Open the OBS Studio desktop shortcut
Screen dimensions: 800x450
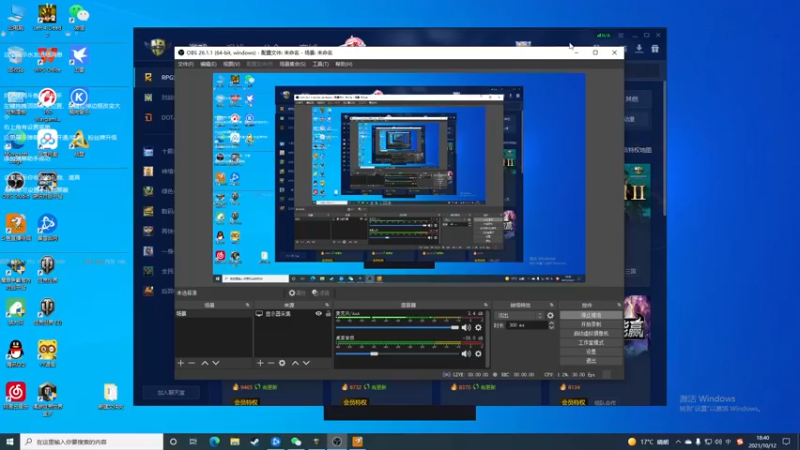point(16,185)
